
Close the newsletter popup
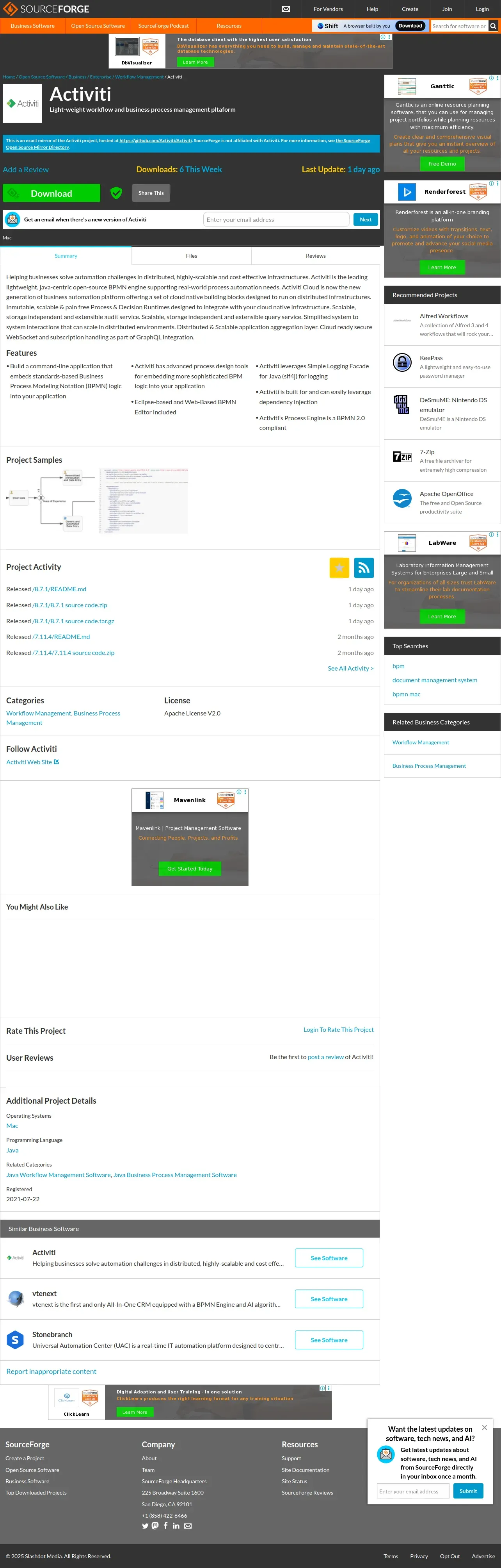point(484,1427)
